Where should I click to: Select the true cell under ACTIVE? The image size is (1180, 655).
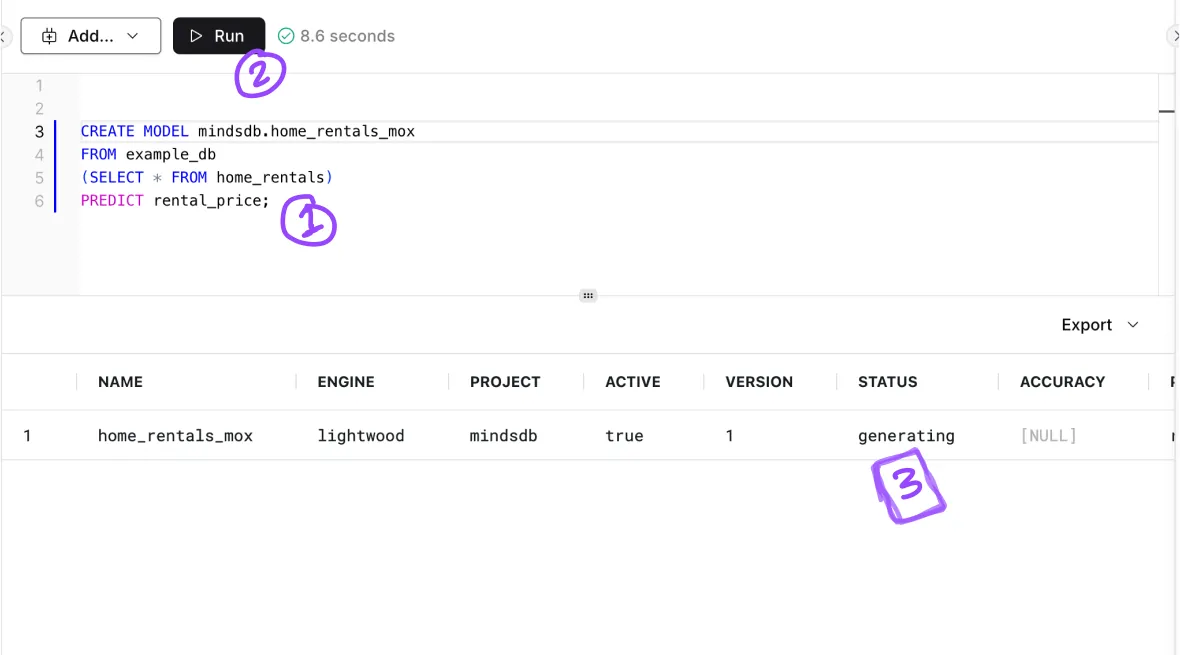click(x=624, y=436)
